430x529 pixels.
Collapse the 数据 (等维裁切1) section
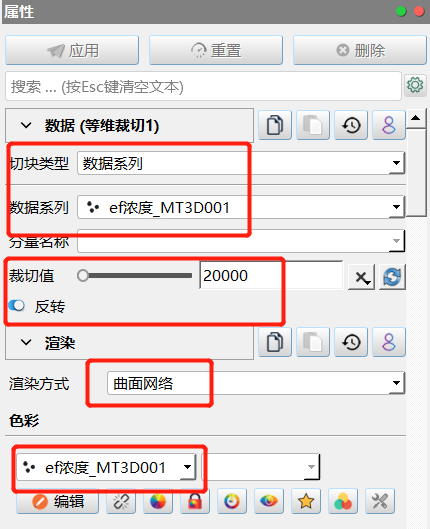26,126
